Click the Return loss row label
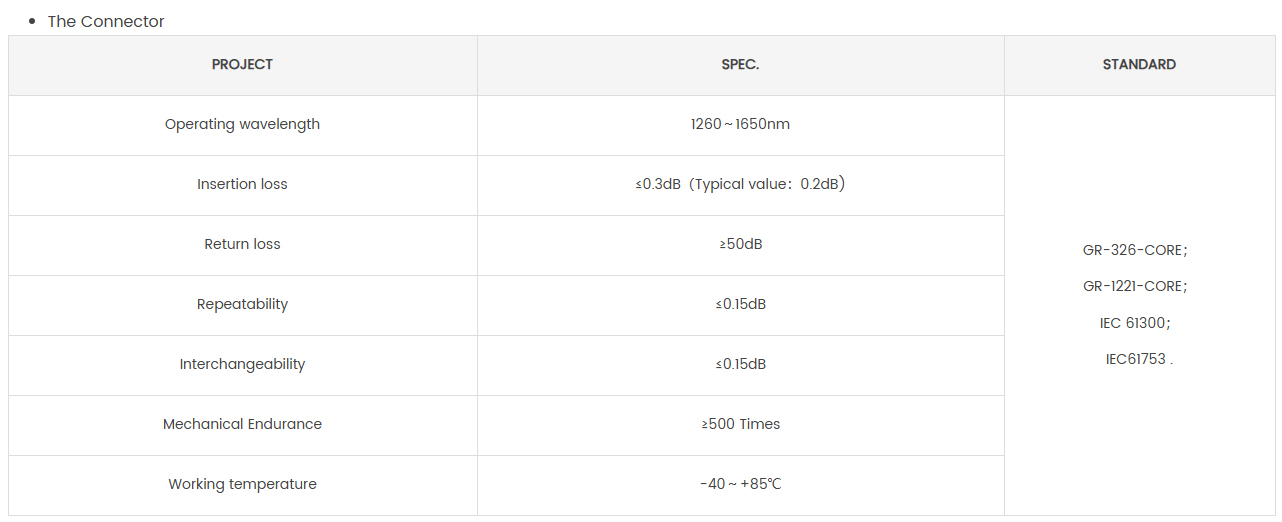 242,244
